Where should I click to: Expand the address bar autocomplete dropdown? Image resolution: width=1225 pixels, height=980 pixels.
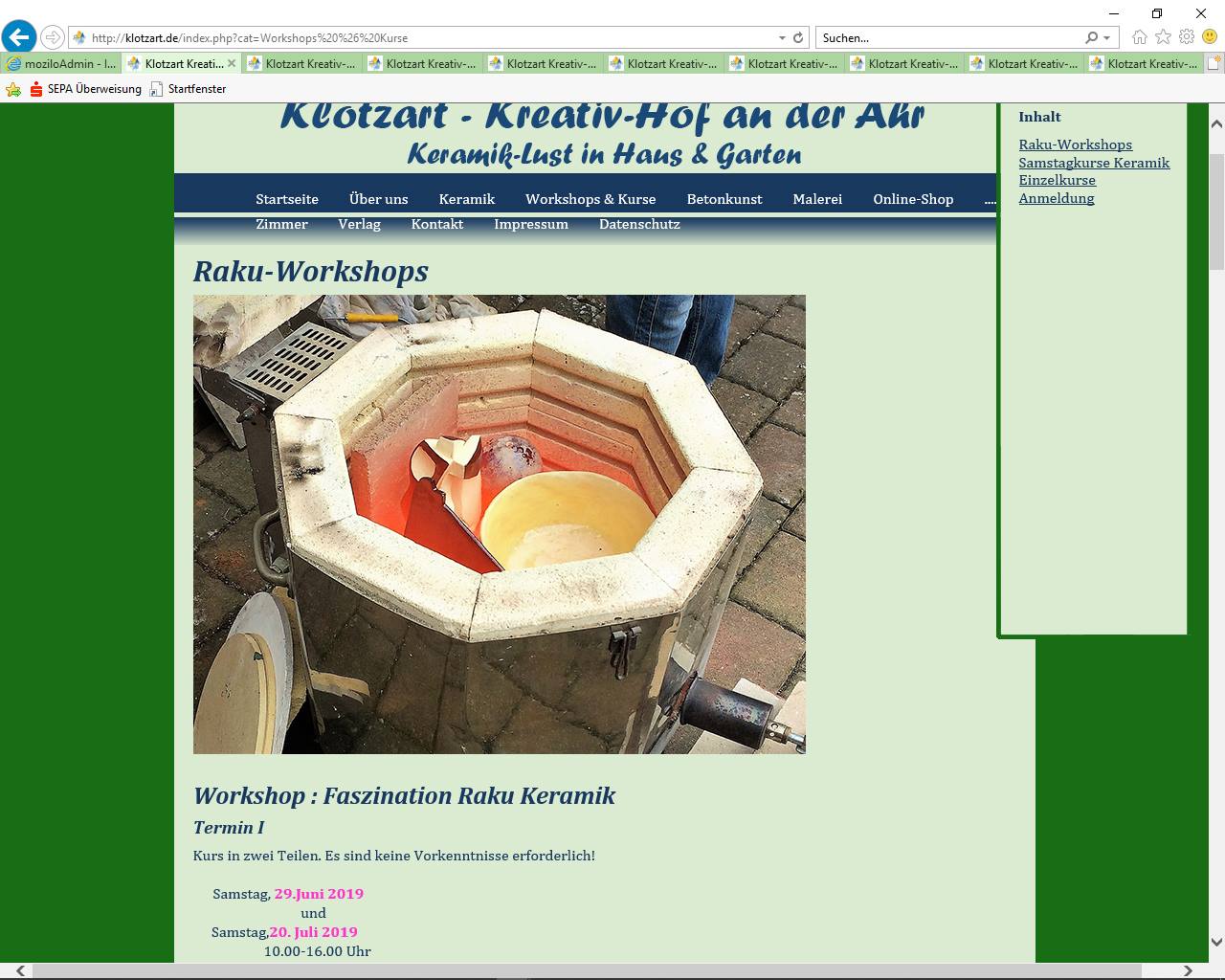click(783, 38)
